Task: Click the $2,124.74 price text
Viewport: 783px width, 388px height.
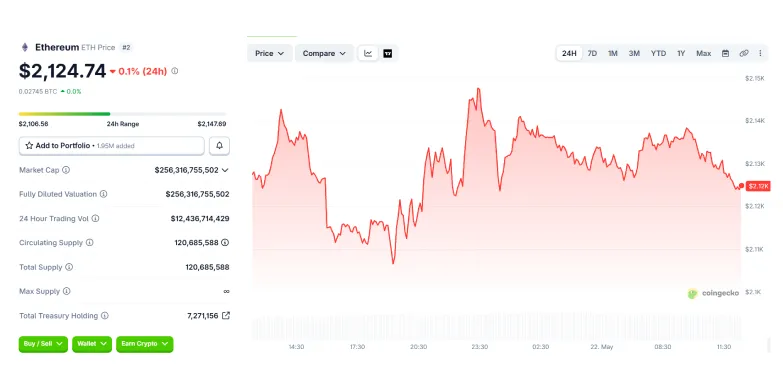Action: pos(62,71)
